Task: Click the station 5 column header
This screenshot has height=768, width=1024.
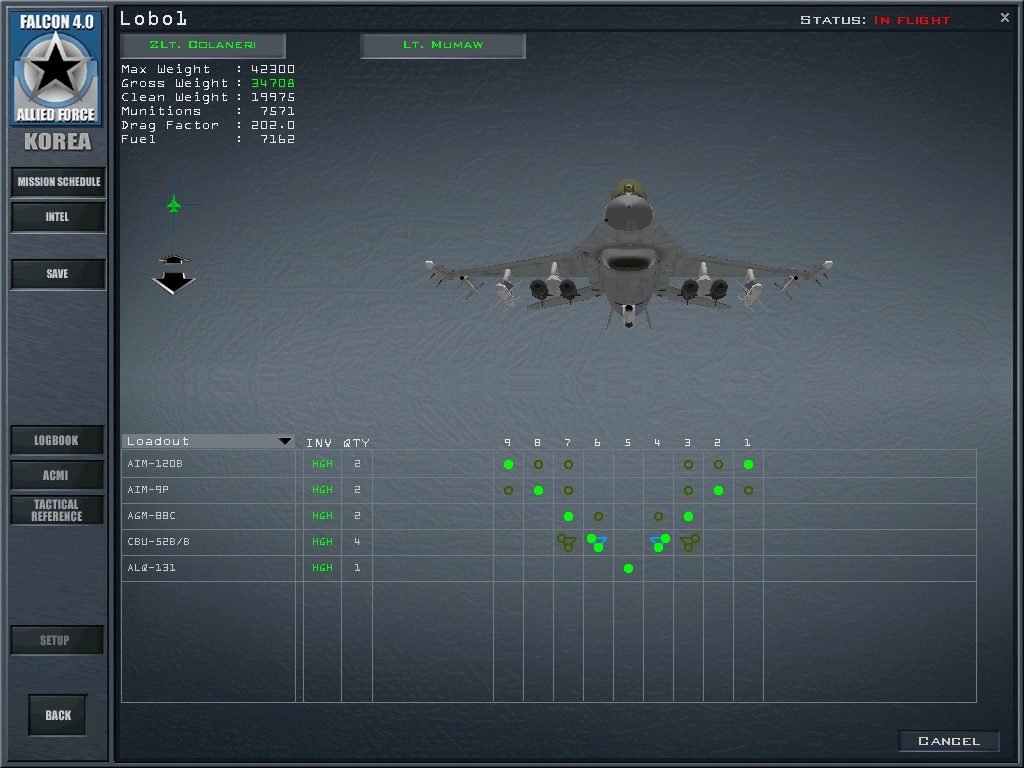Action: pos(628,443)
